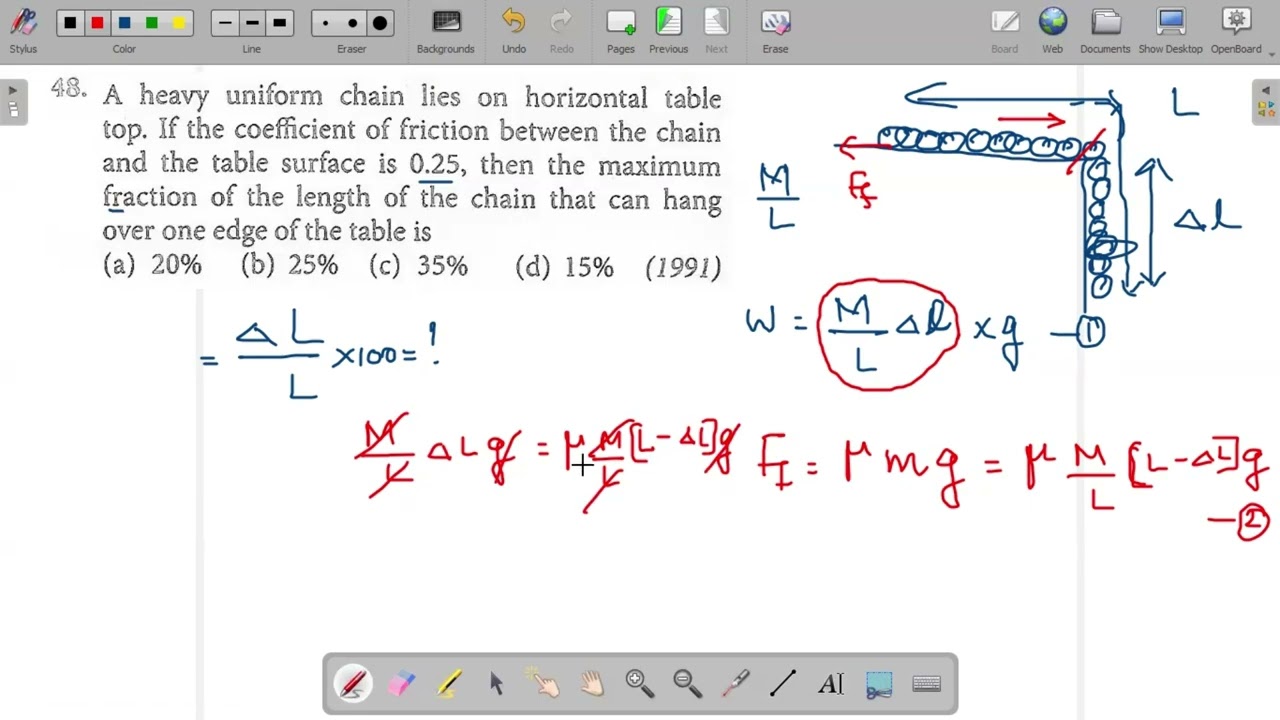The image size is (1280, 720).
Task: Select the medium line width
Action: pyautogui.click(x=252, y=23)
